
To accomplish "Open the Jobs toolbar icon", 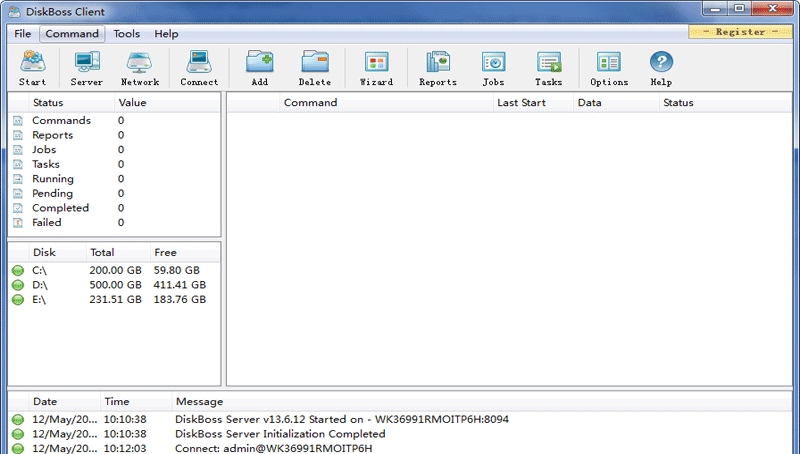I will coord(493,62).
